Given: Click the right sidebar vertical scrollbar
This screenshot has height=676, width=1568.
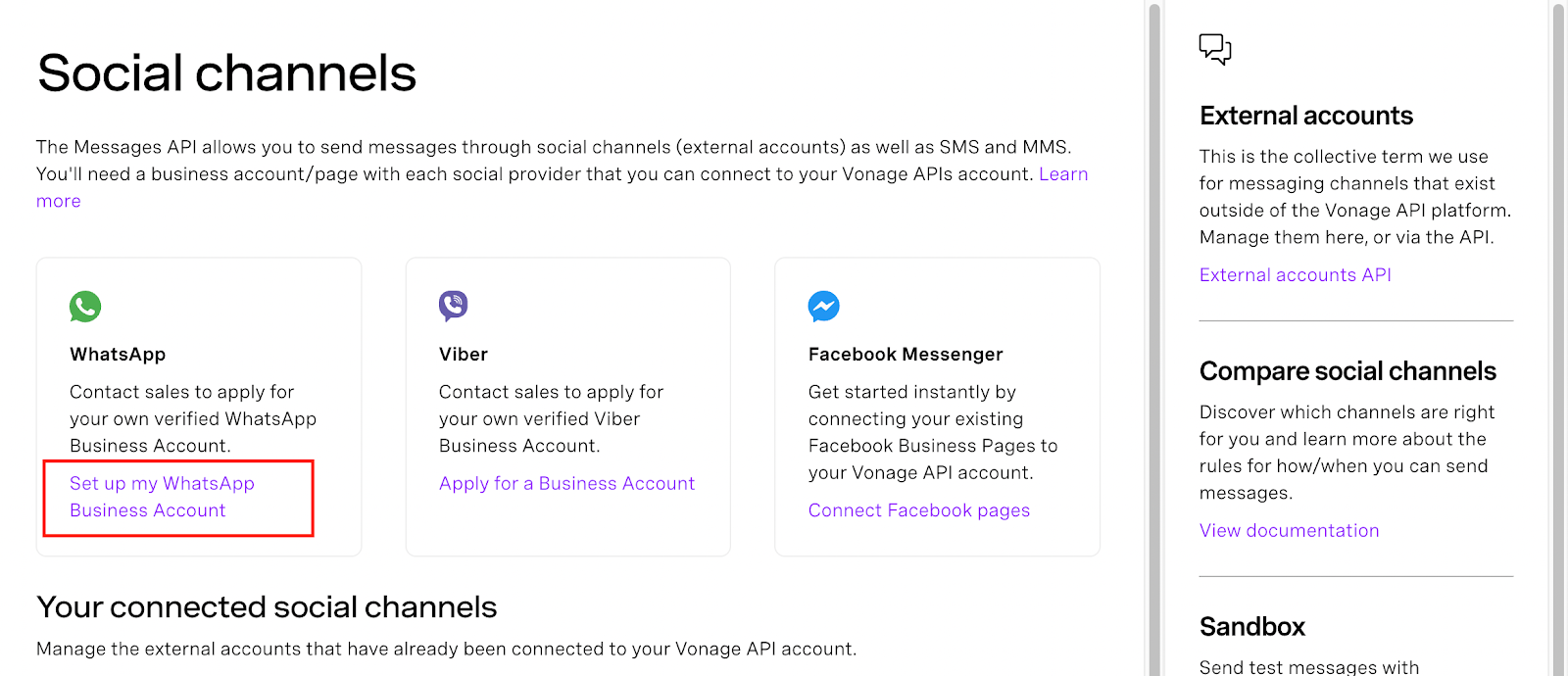Looking at the screenshot, I should [x=1558, y=338].
